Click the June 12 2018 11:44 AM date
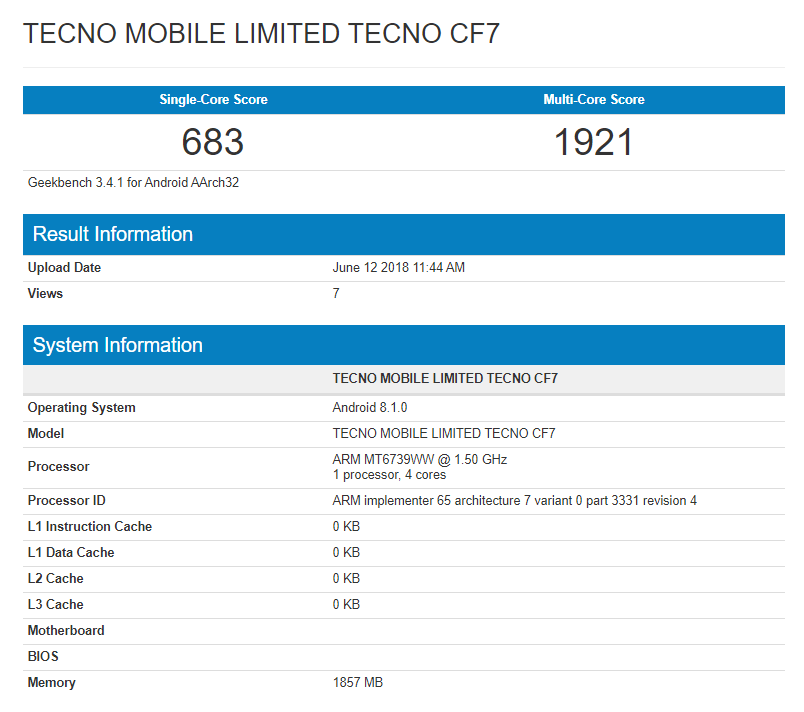The width and height of the screenshot is (804, 712). 398,268
